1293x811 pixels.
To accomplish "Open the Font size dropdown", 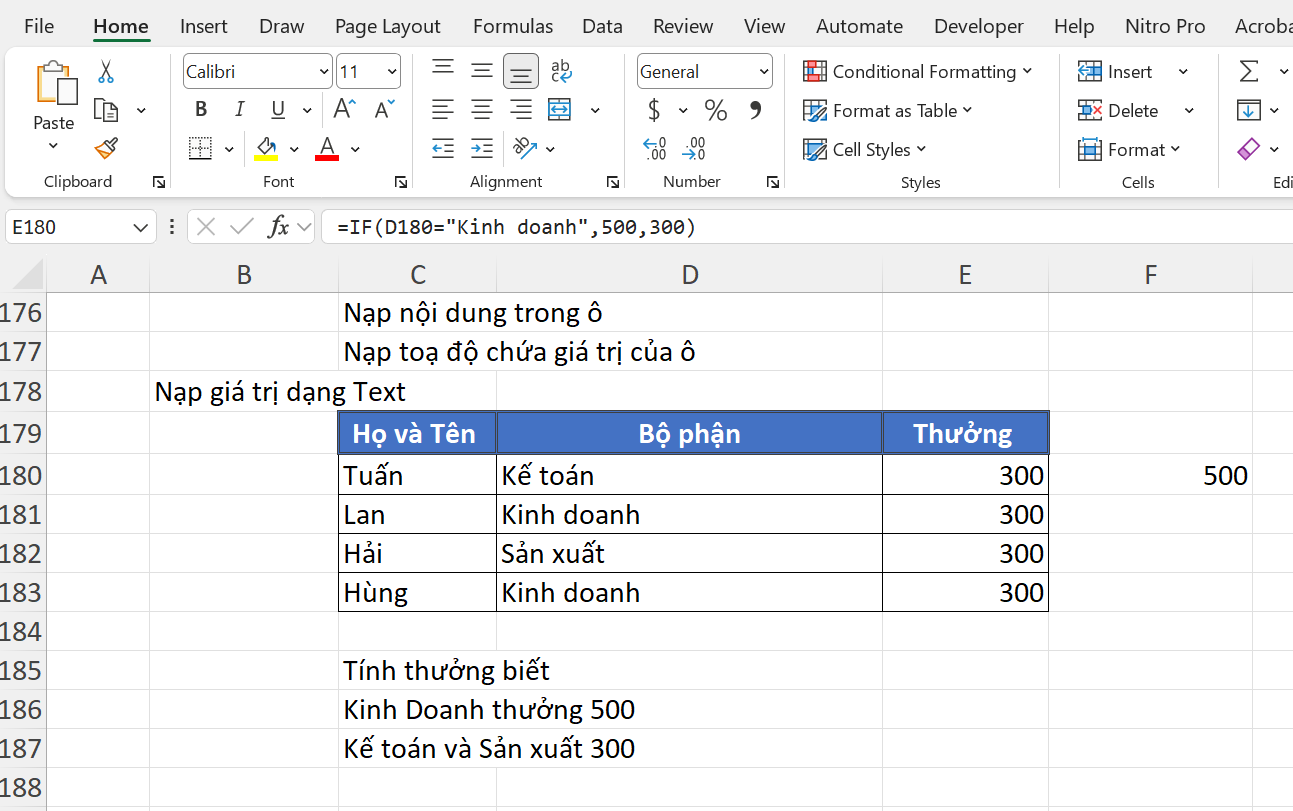I will click(x=392, y=72).
